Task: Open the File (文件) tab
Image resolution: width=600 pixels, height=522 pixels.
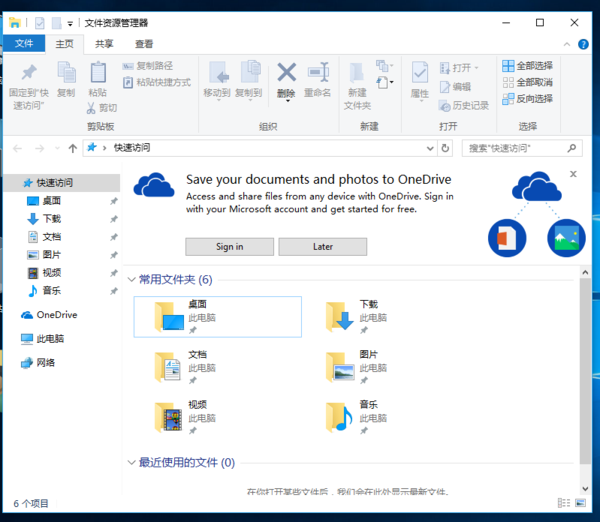Action: (24, 43)
